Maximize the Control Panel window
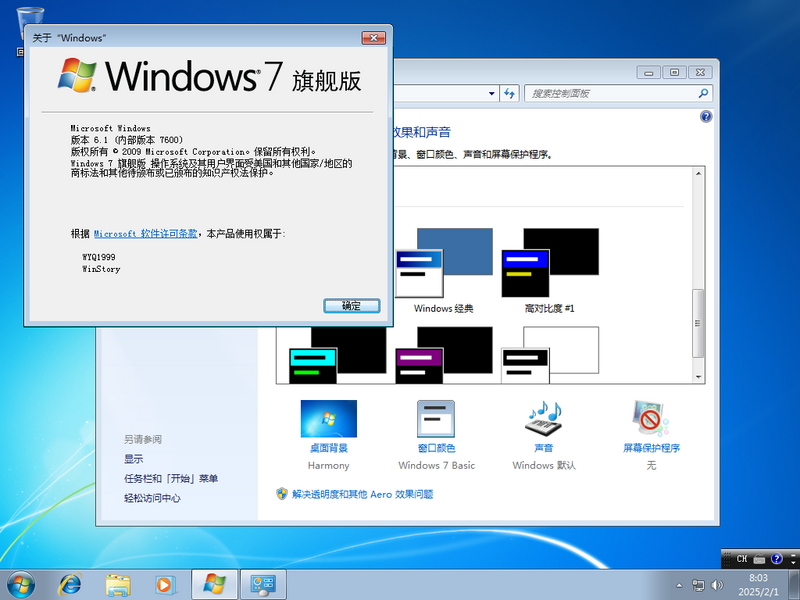The image size is (800, 600). (674, 72)
